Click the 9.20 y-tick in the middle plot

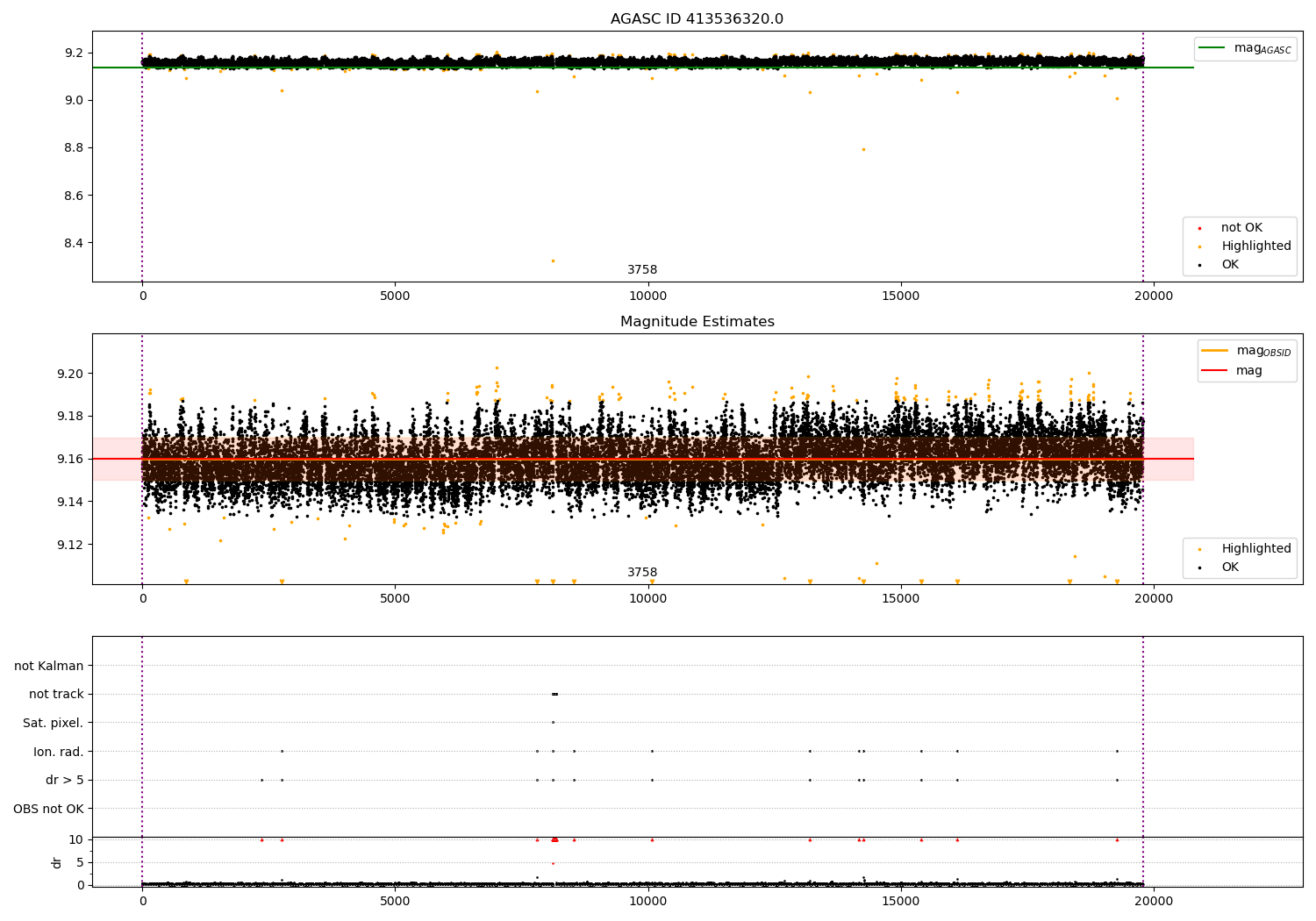70,374
